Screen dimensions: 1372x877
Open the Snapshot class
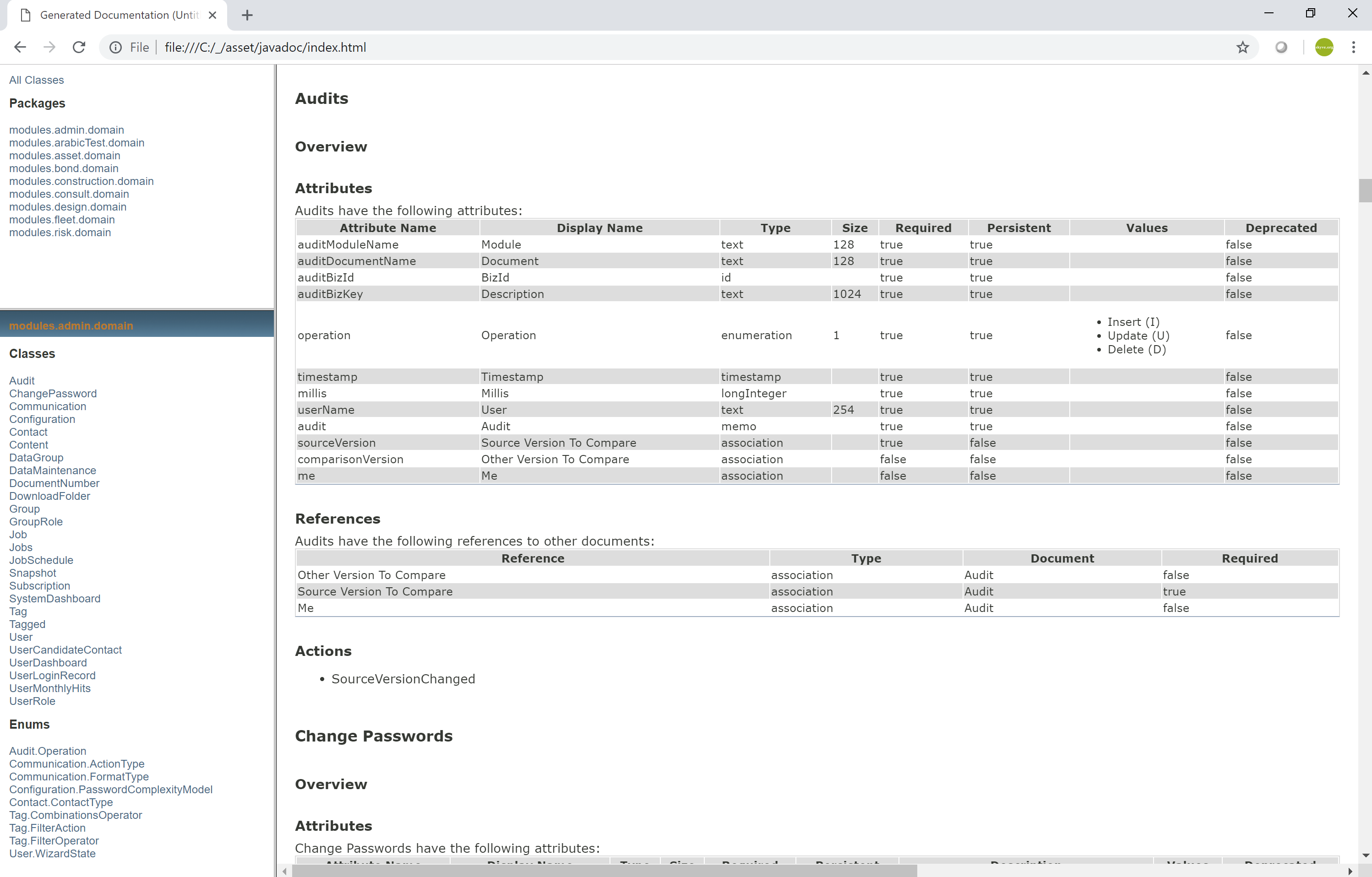[33, 573]
